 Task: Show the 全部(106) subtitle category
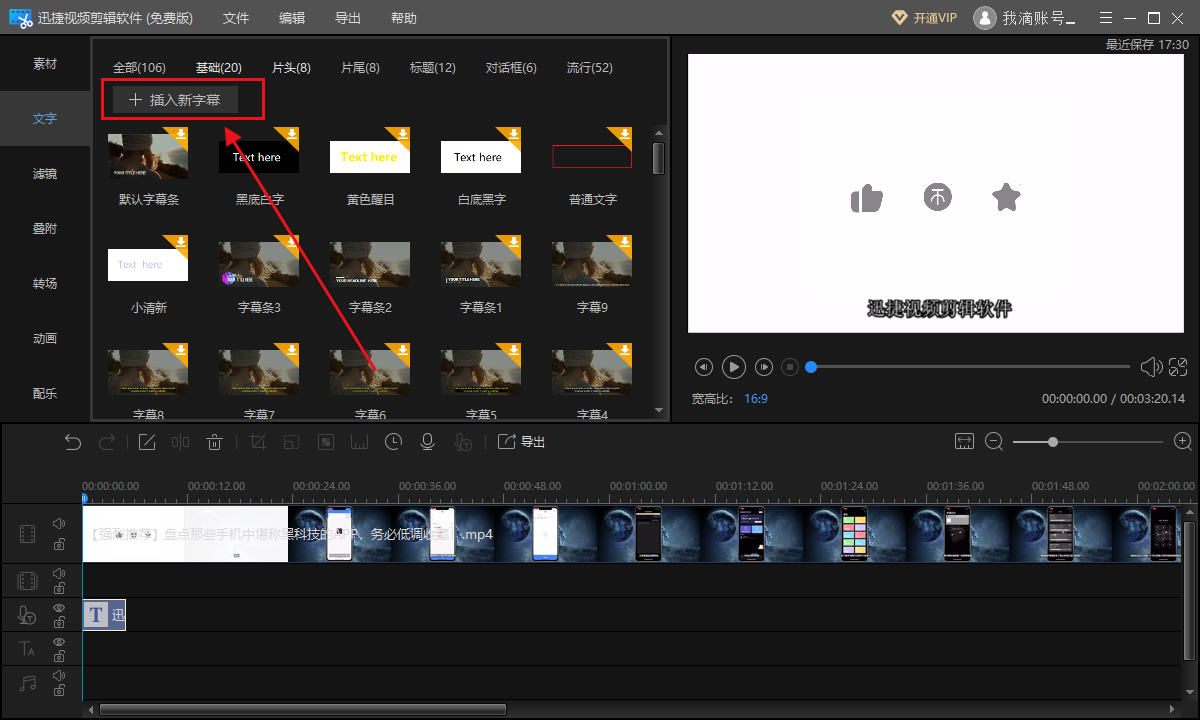[x=139, y=68]
